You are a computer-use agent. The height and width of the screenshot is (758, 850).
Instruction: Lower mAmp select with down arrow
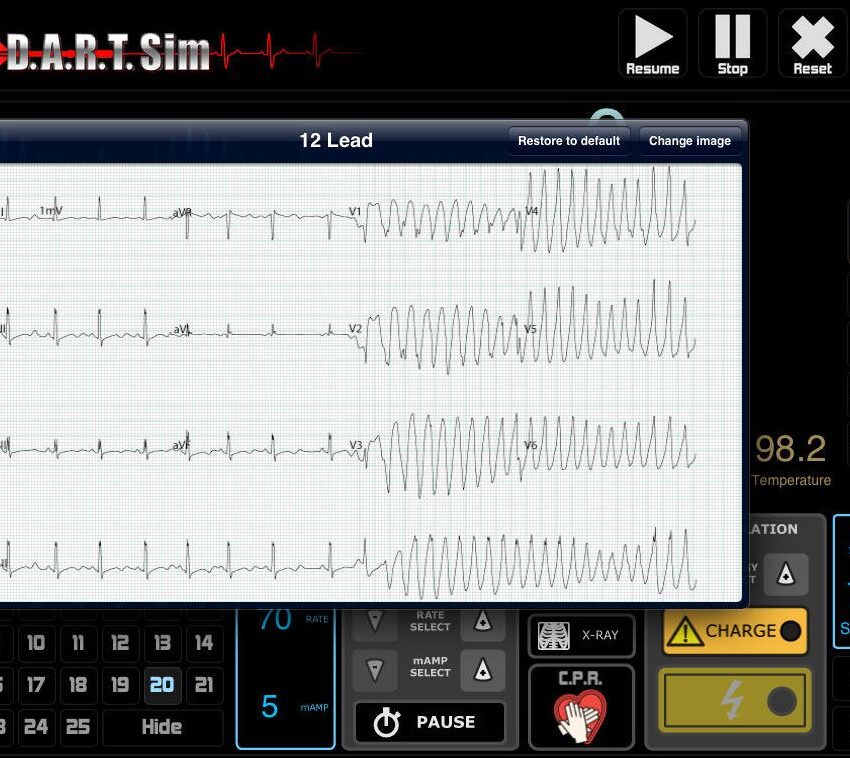click(x=375, y=669)
